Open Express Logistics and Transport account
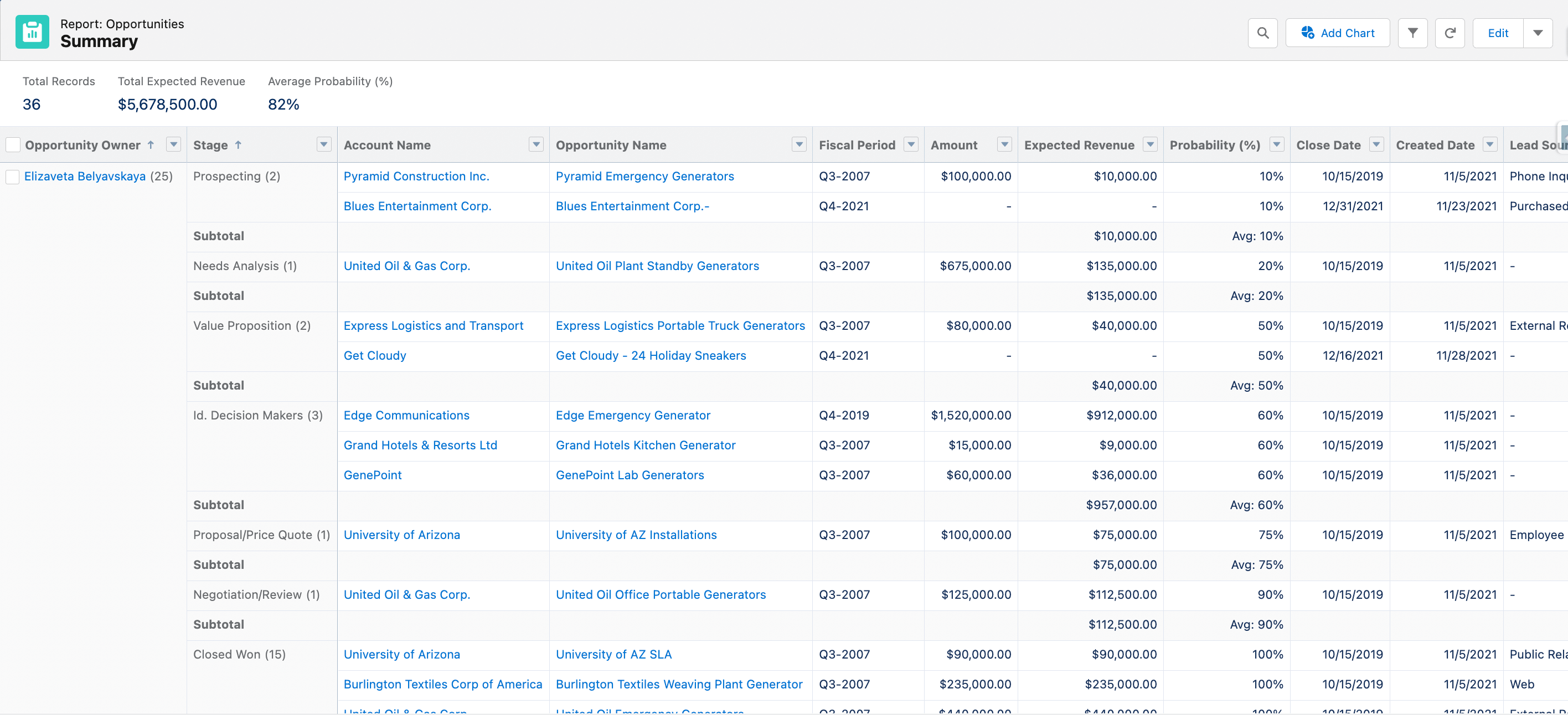Screen dimensions: 1568x715 [434, 325]
